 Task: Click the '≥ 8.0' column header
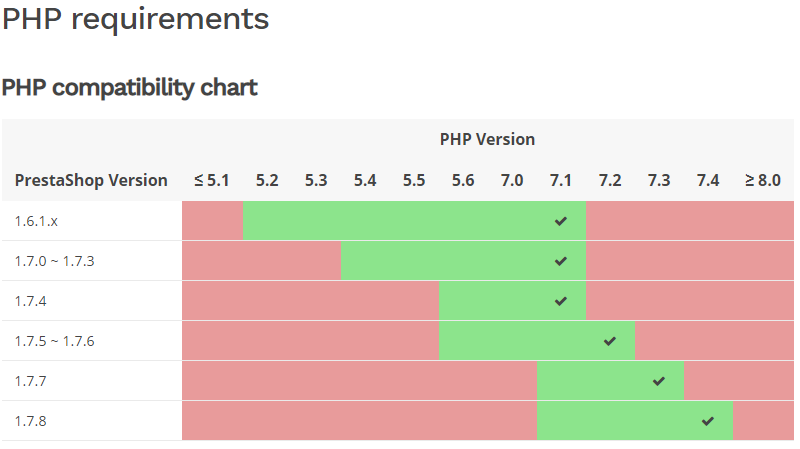coord(763,180)
